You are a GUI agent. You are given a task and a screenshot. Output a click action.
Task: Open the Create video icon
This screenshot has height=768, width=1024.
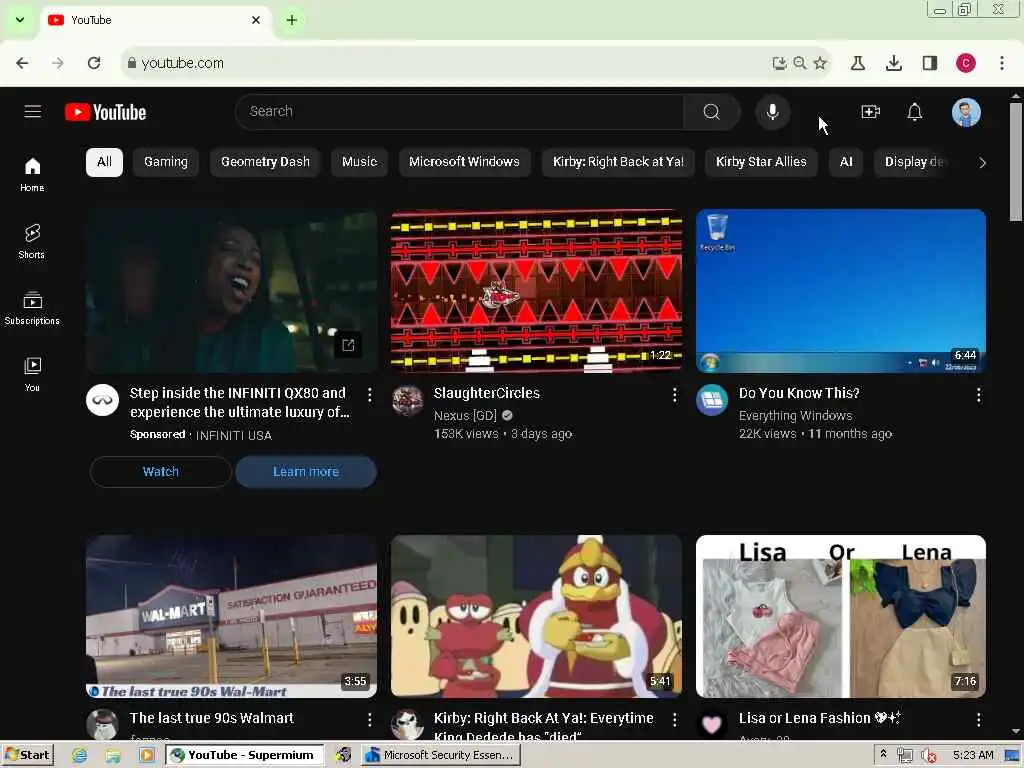[871, 112]
